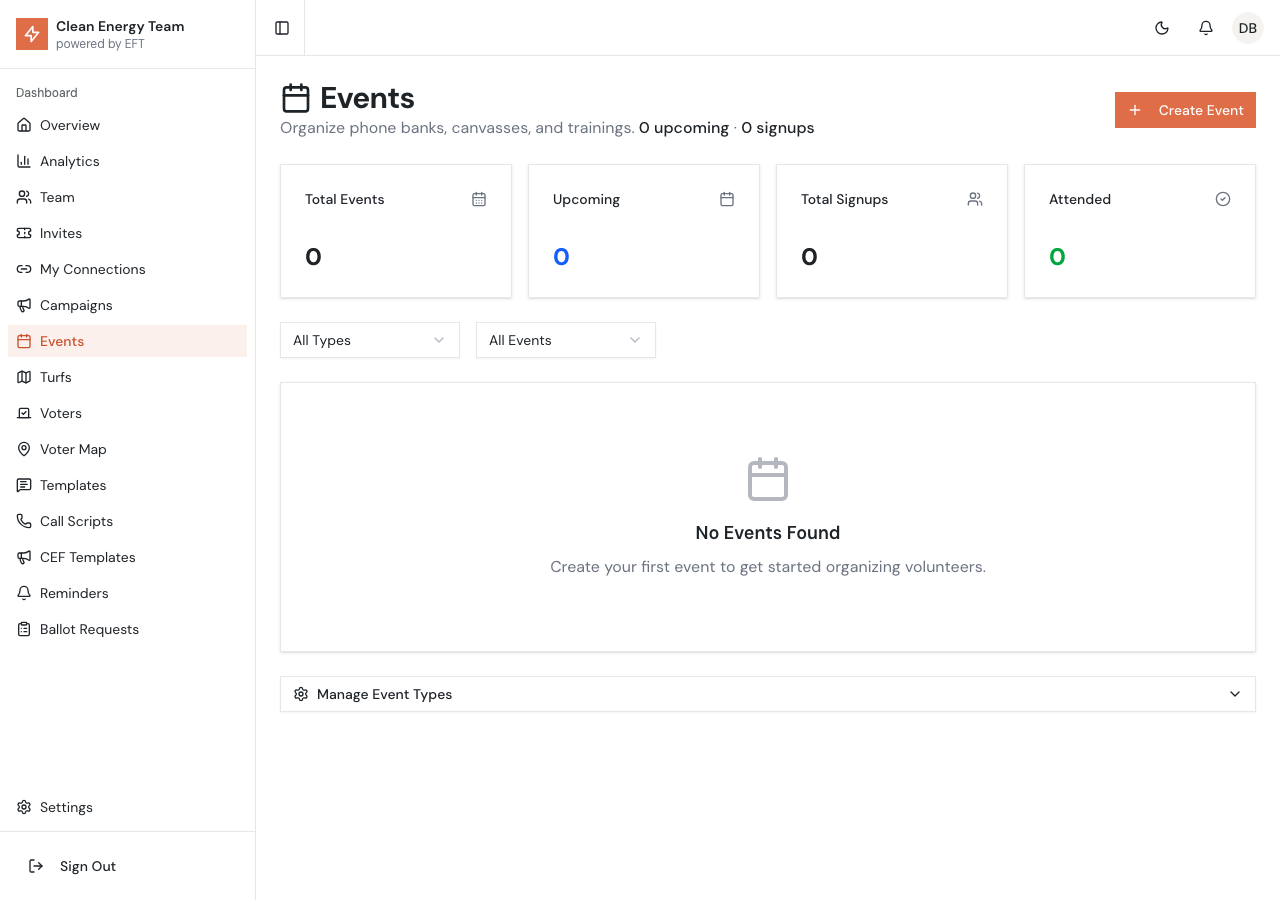The image size is (1280, 900).
Task: Click the Clean Energy Team lightning logo
Action: 32,34
